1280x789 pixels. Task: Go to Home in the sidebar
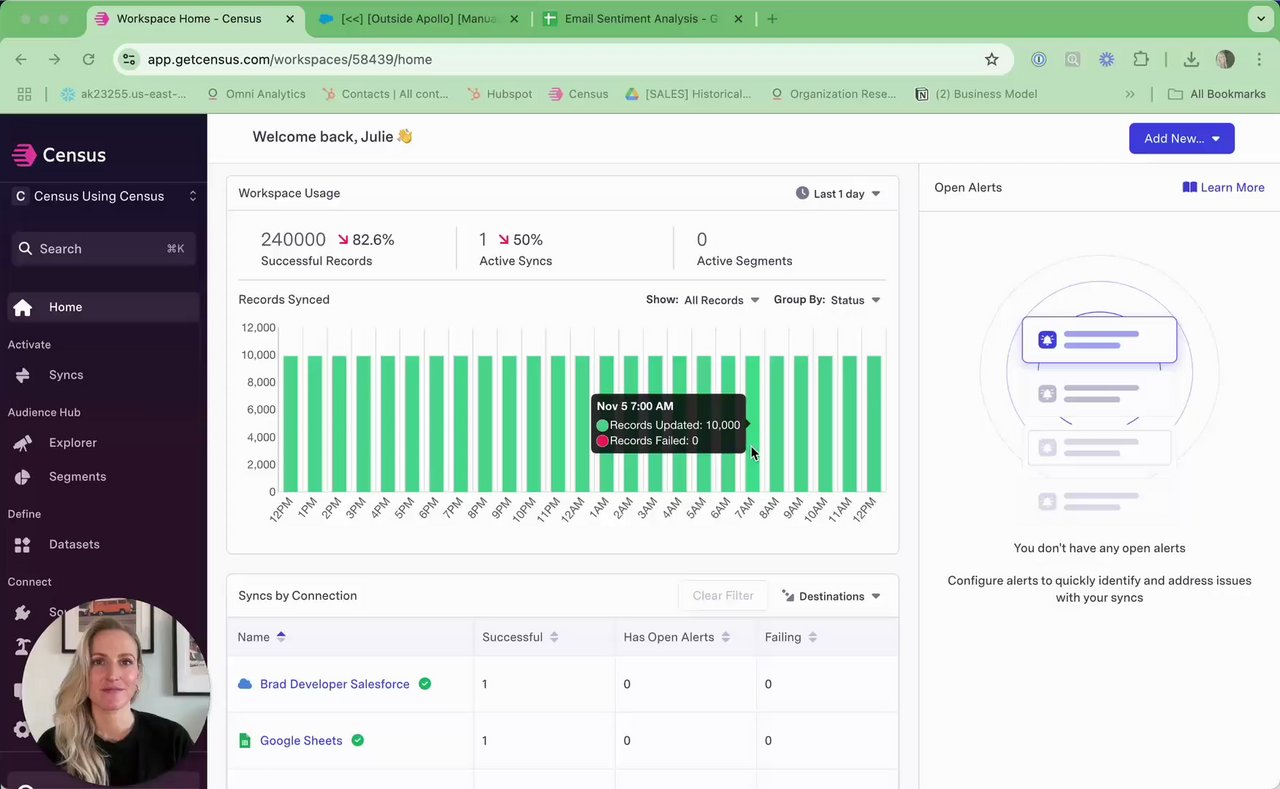104,307
